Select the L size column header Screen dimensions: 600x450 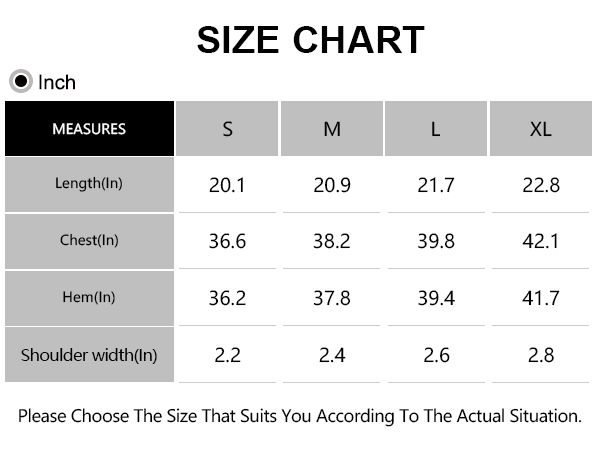[x=436, y=129]
